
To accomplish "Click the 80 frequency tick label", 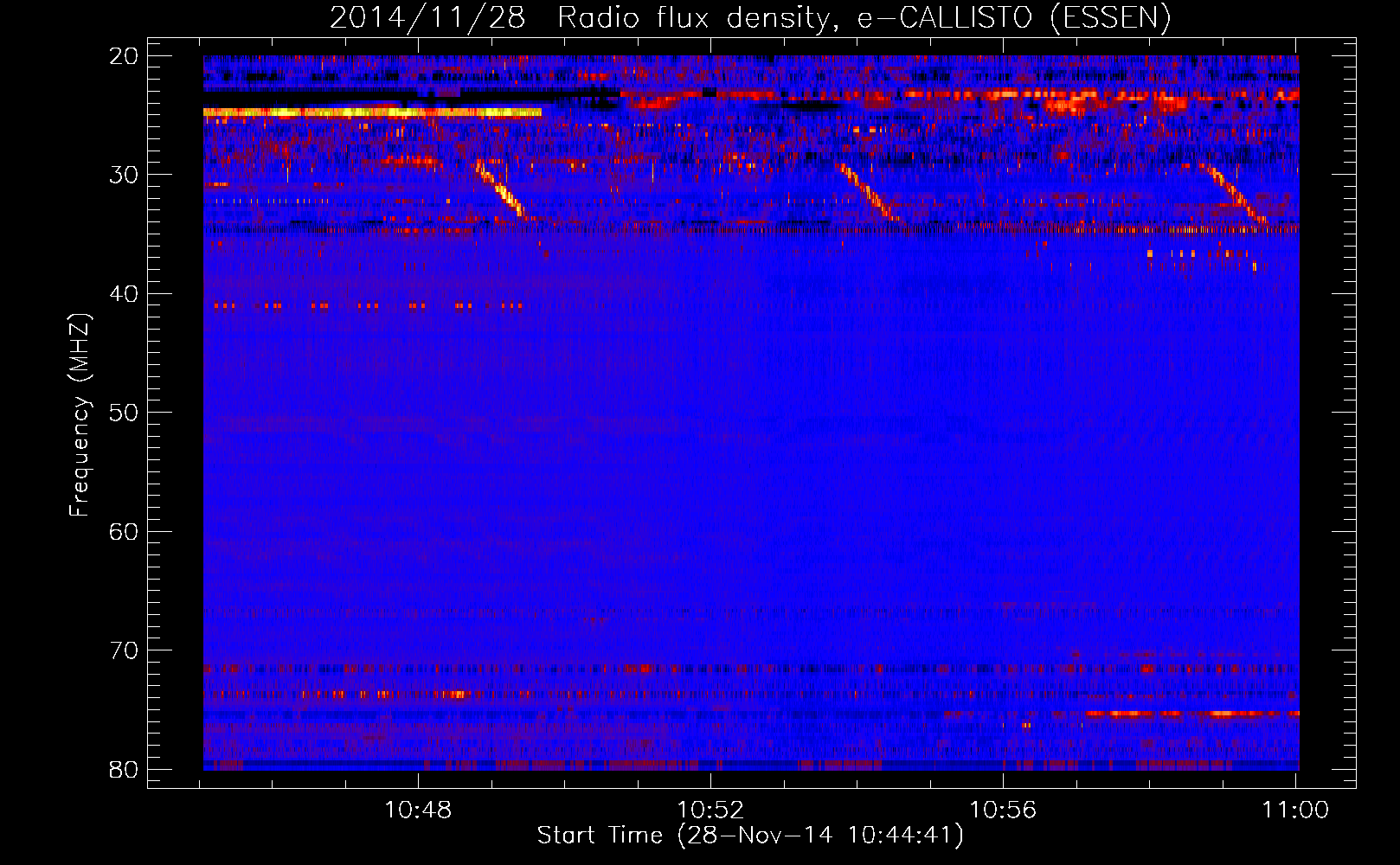I will tap(125, 769).
